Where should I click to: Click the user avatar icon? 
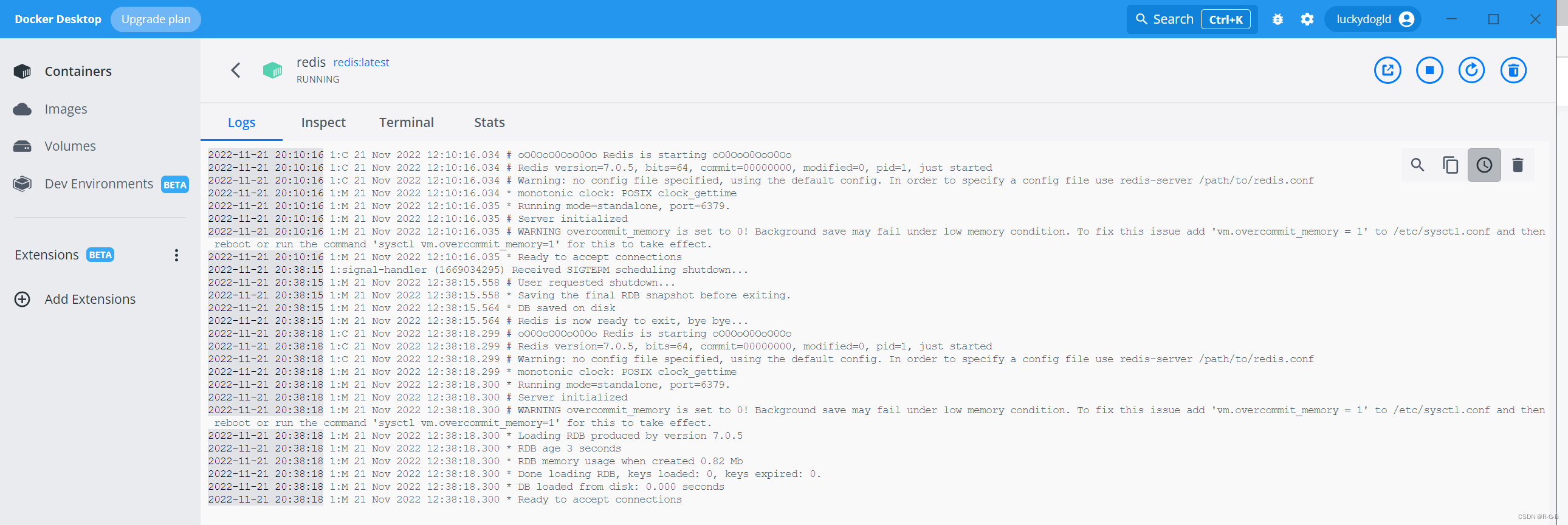click(x=1406, y=19)
